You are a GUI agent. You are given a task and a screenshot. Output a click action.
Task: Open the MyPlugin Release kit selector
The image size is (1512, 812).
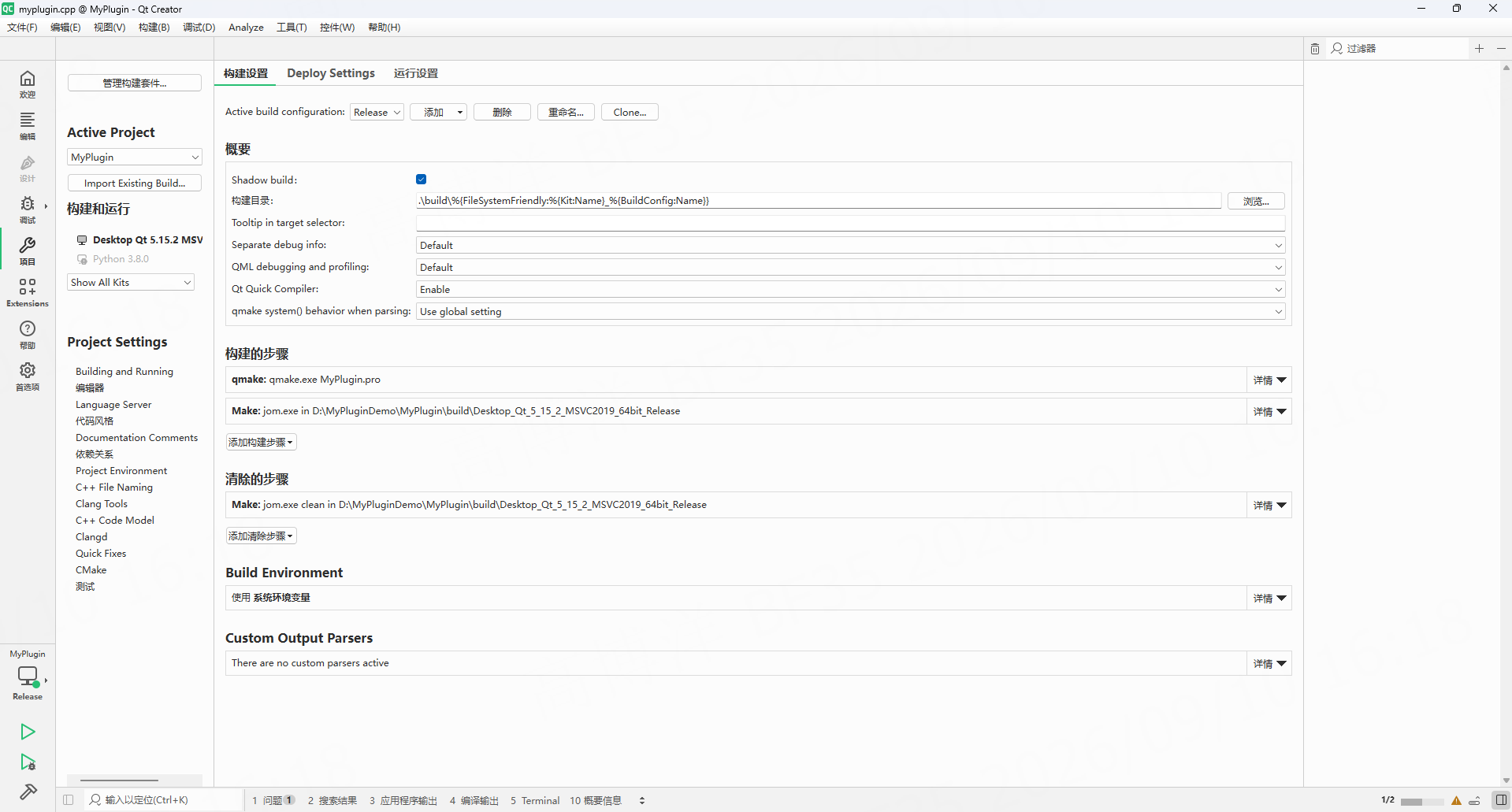tap(28, 675)
